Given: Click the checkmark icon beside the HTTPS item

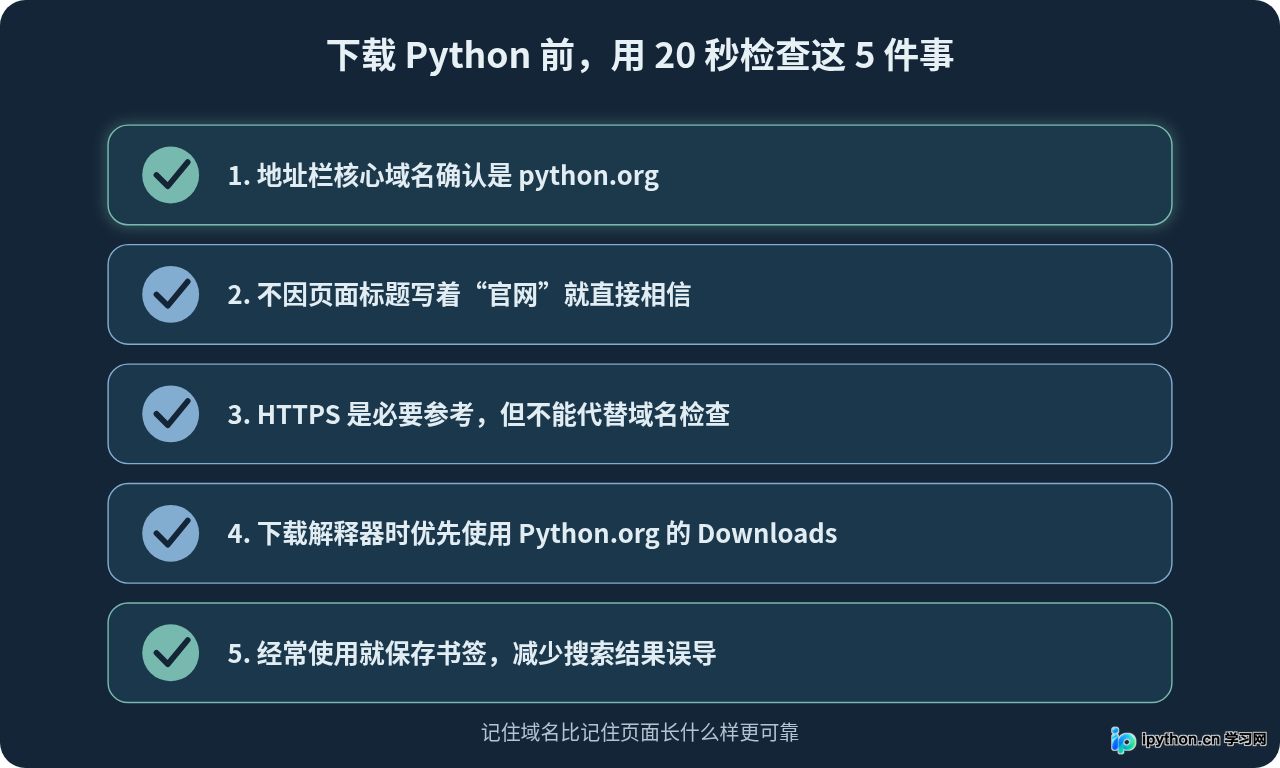Looking at the screenshot, I should 170,414.
